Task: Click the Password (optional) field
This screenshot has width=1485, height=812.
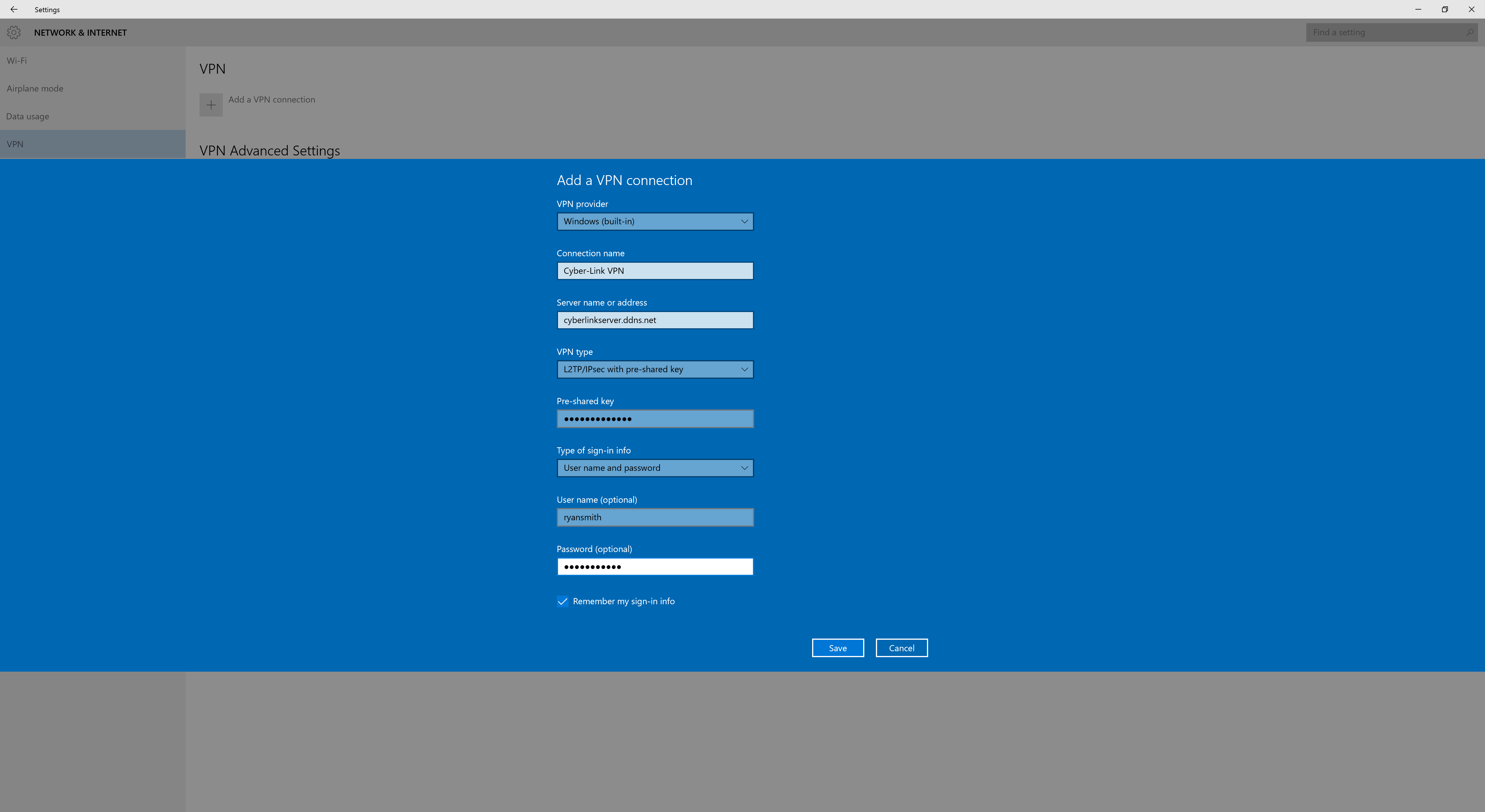Action: click(x=655, y=566)
